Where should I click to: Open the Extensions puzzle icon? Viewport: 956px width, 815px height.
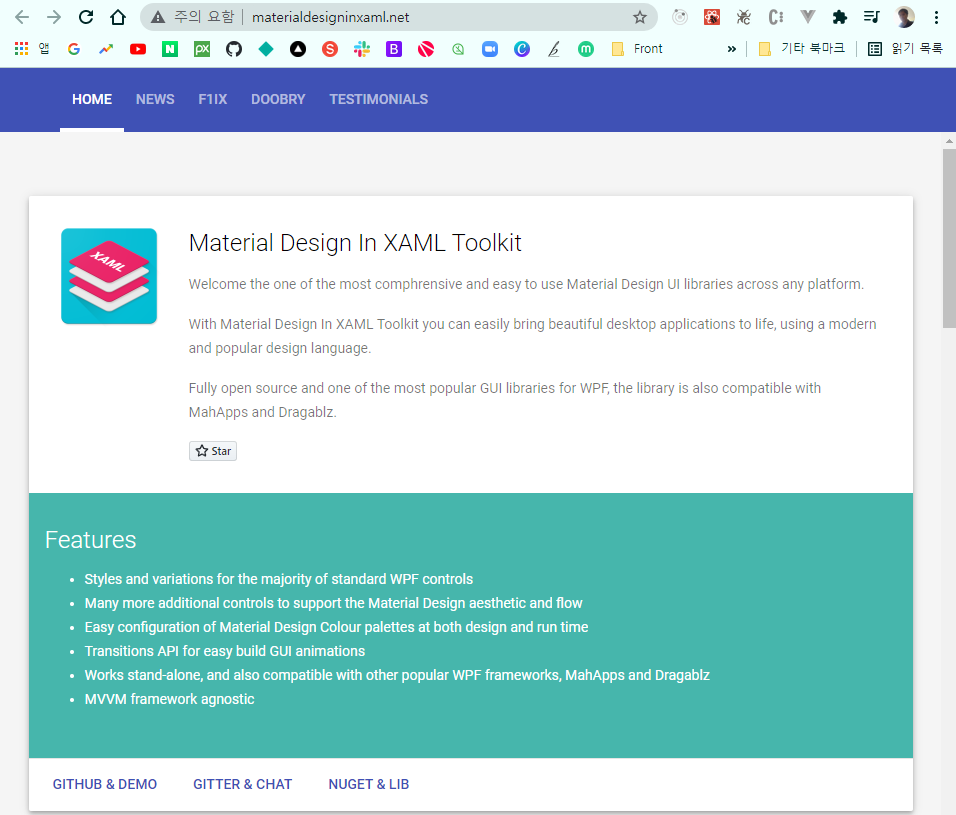click(840, 17)
